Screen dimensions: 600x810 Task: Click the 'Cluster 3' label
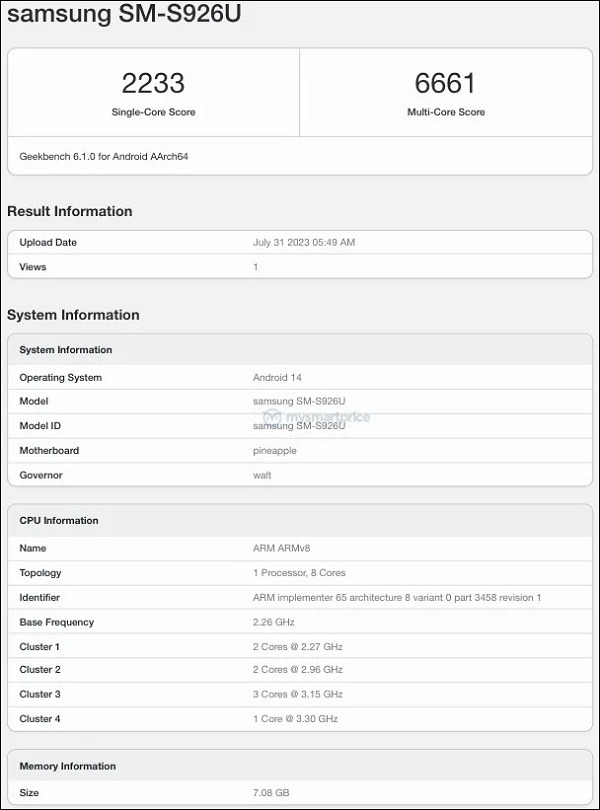40,694
